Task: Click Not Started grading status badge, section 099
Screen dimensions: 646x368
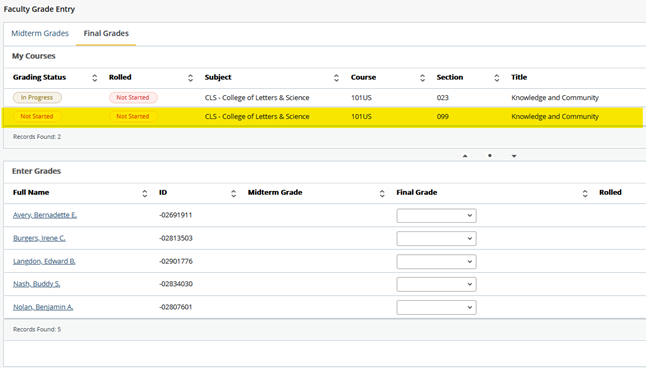Action: [37, 117]
